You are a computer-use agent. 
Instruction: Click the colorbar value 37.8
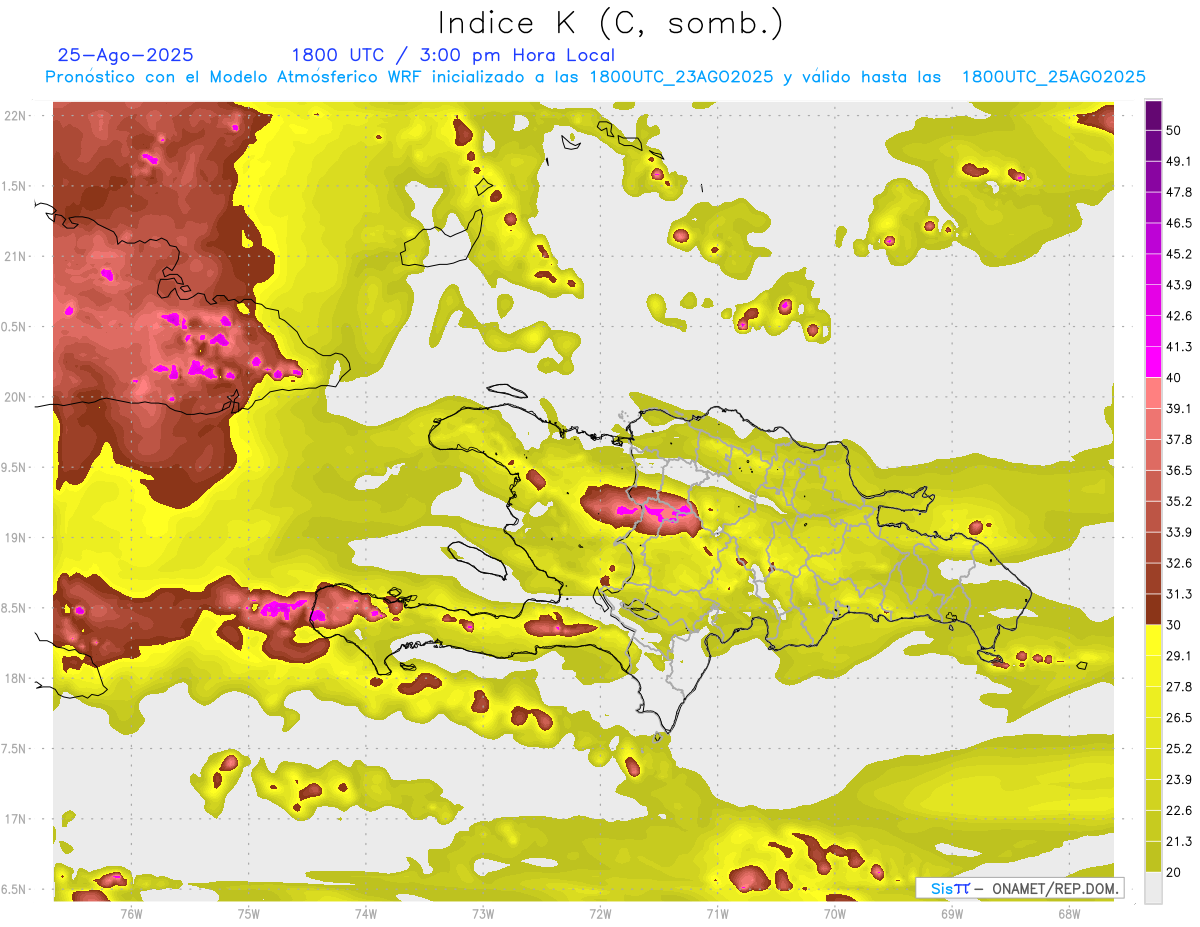(1178, 439)
